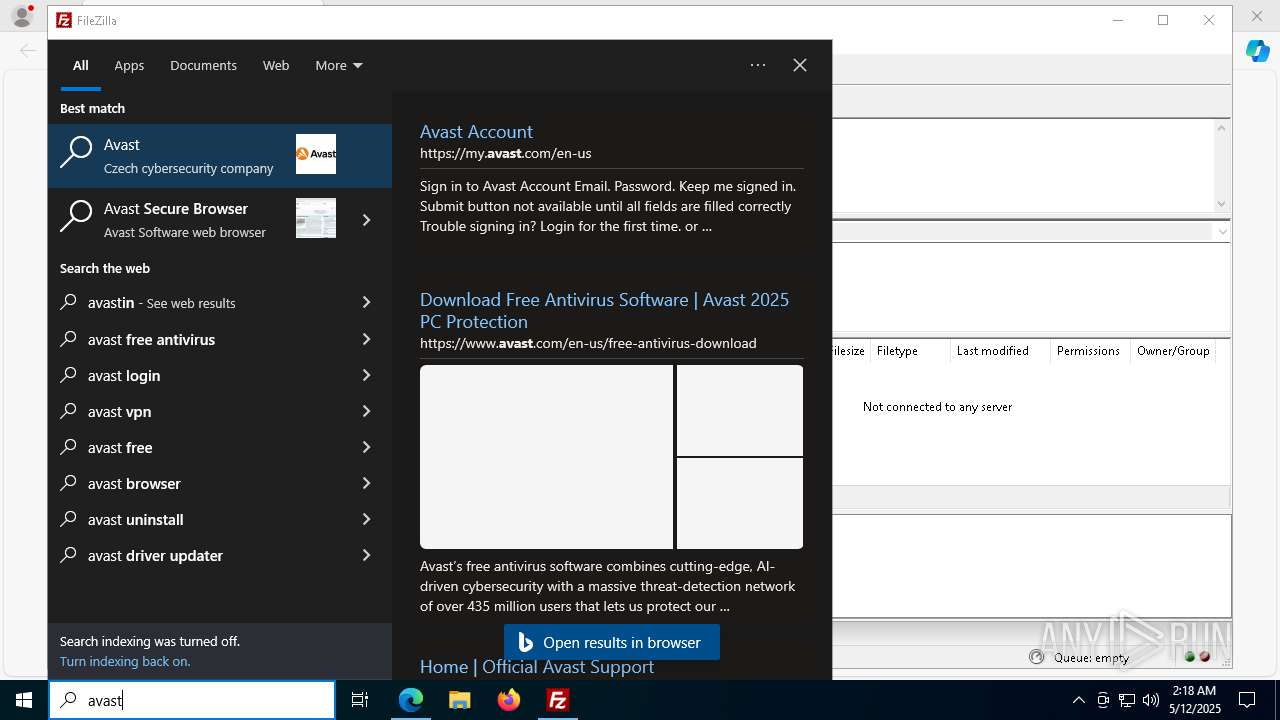The width and height of the screenshot is (1280, 720).
Task: Open search options three-dot menu
Action: pyautogui.click(x=758, y=65)
